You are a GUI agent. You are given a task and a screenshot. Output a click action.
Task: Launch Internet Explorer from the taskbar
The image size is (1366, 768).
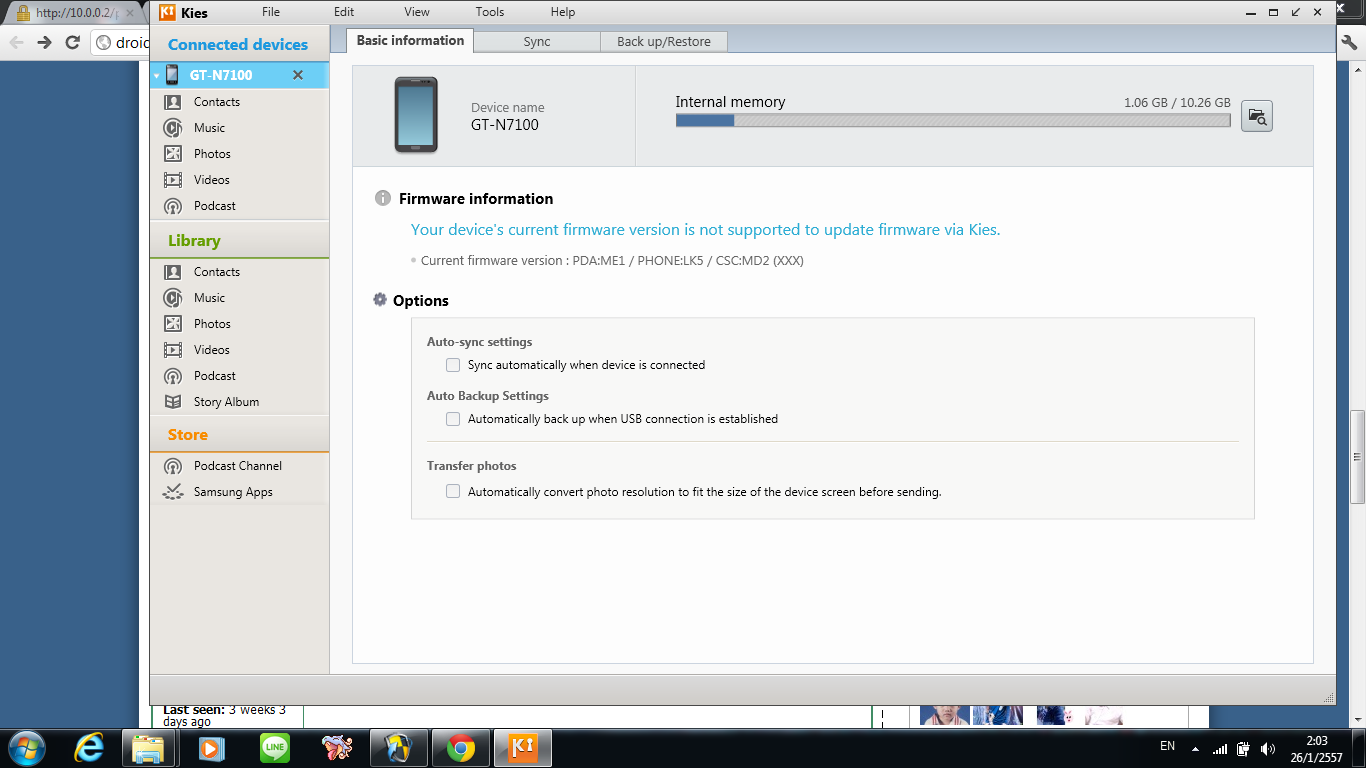point(89,747)
